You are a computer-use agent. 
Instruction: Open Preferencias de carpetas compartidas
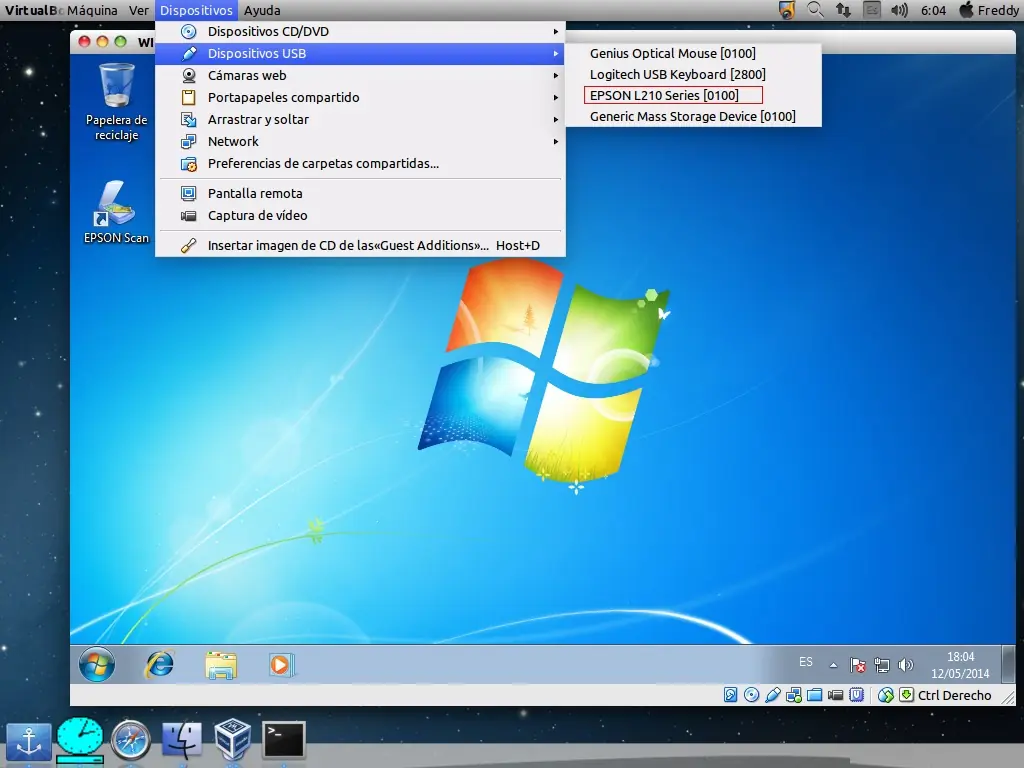pyautogui.click(x=360, y=163)
